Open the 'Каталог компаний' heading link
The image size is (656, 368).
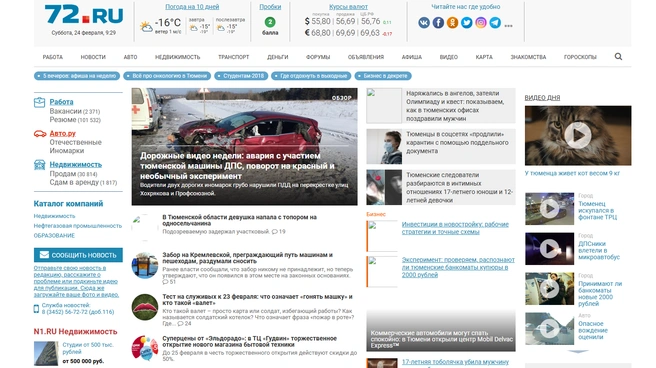(68, 204)
